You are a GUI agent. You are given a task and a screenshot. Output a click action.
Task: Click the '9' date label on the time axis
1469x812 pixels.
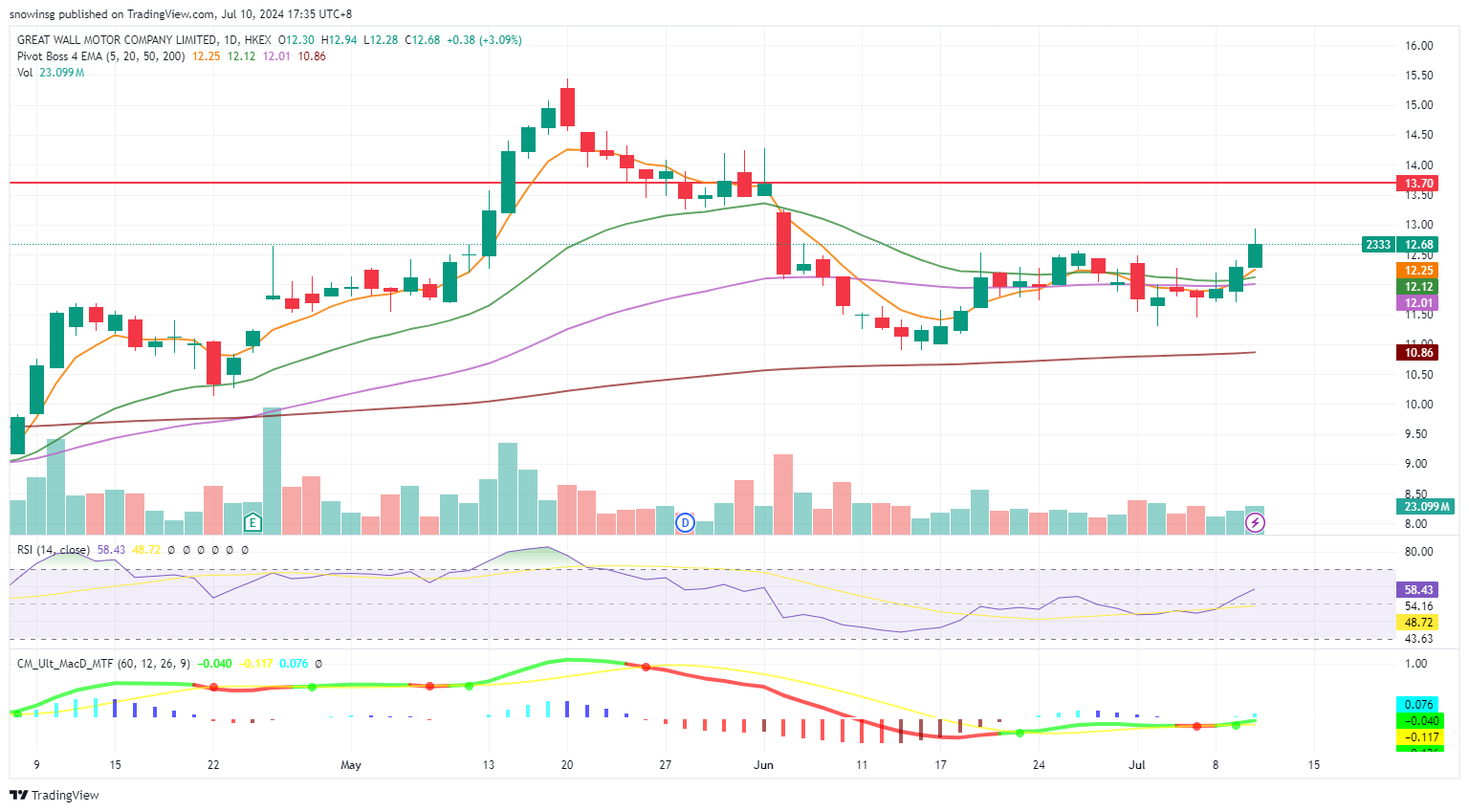coord(36,765)
